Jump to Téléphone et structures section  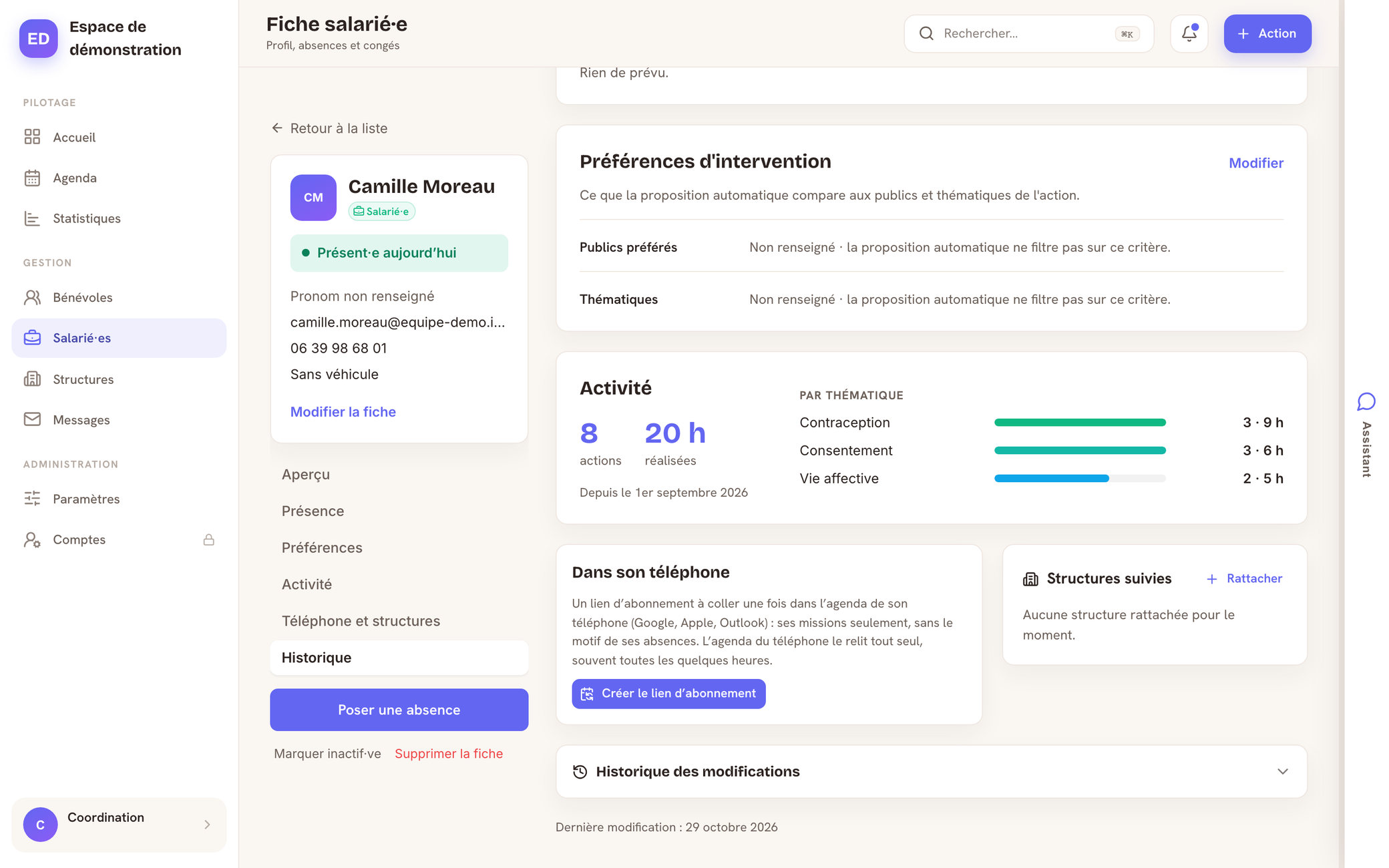point(399,621)
